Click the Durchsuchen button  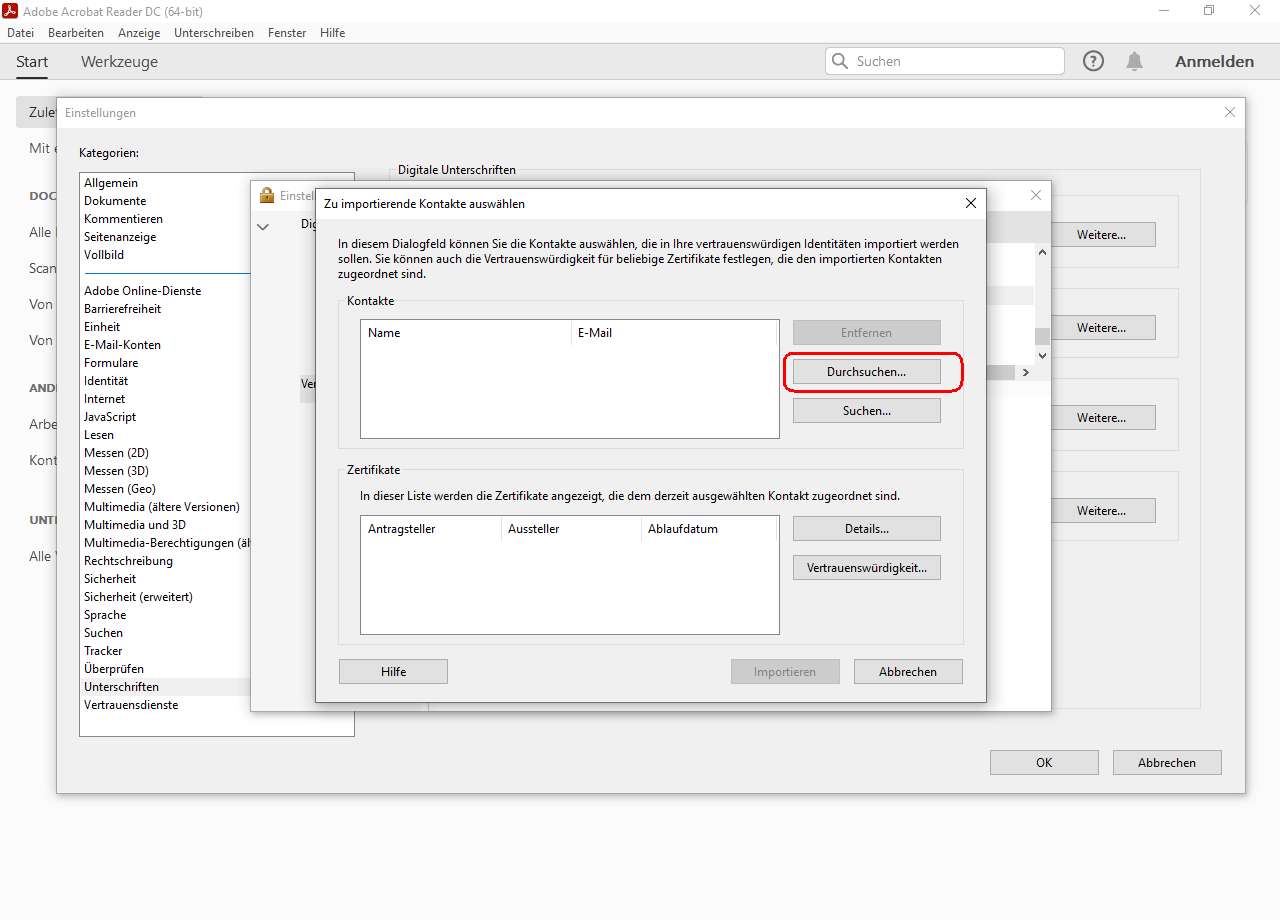tap(866, 372)
